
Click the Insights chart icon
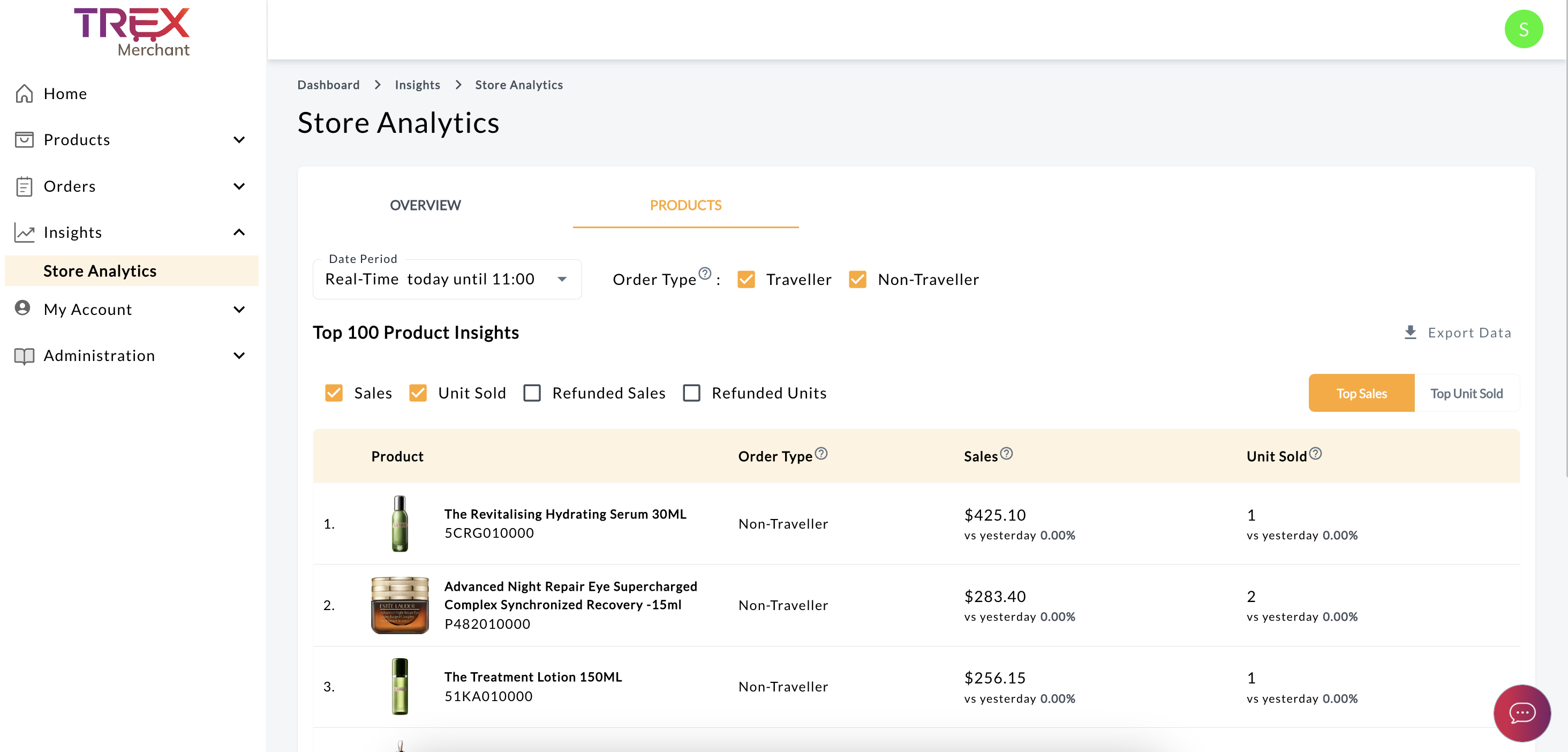[24, 232]
